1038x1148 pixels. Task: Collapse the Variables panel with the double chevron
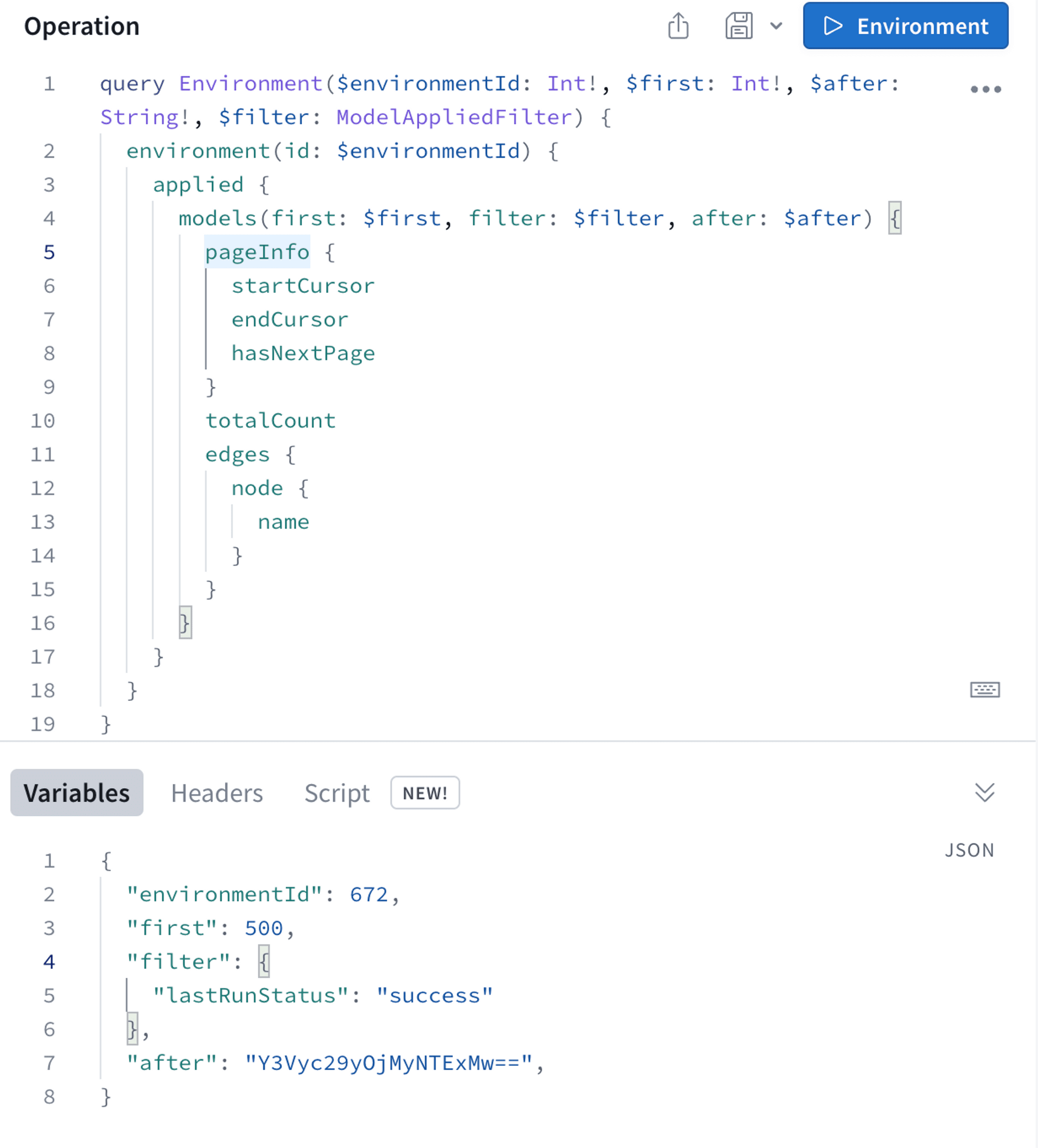984,793
